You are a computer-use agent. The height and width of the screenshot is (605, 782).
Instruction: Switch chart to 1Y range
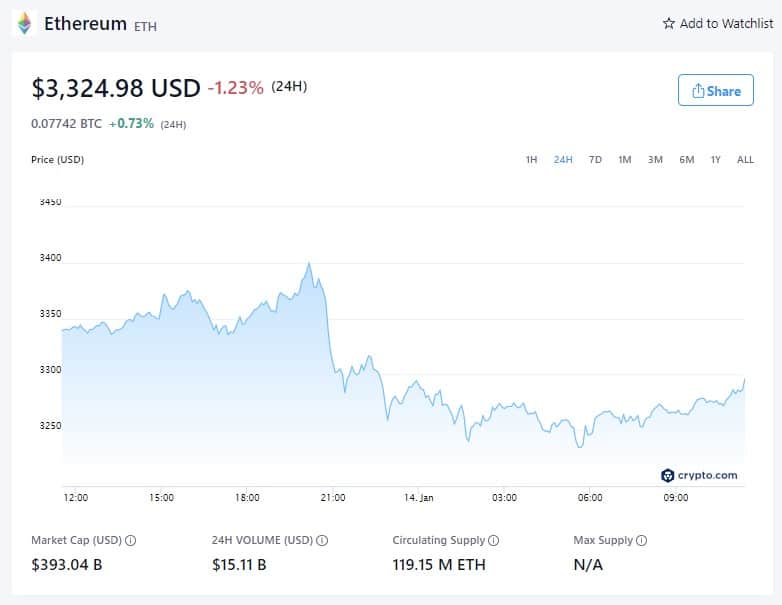[716, 160]
